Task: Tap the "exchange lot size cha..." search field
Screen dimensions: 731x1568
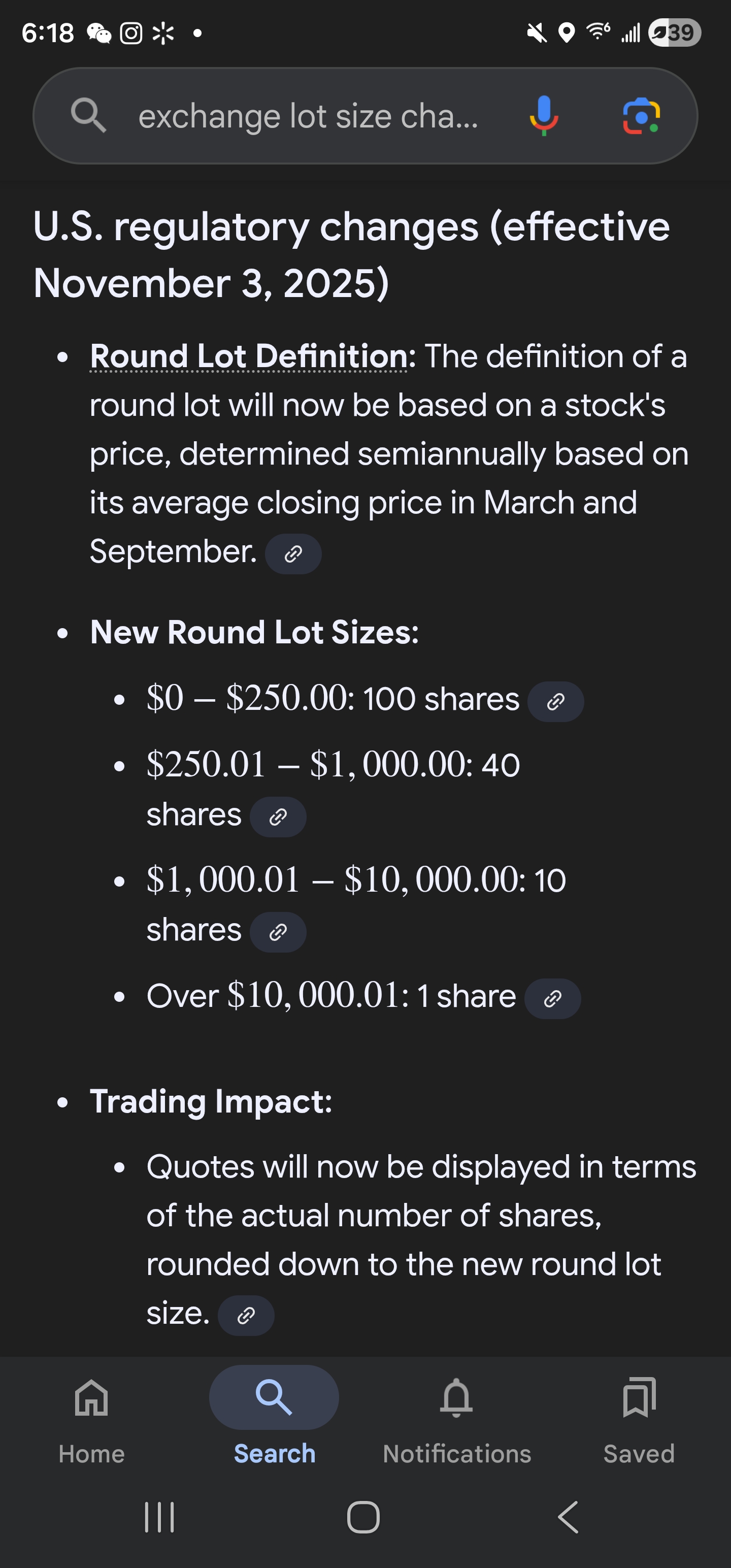Action: (308, 116)
